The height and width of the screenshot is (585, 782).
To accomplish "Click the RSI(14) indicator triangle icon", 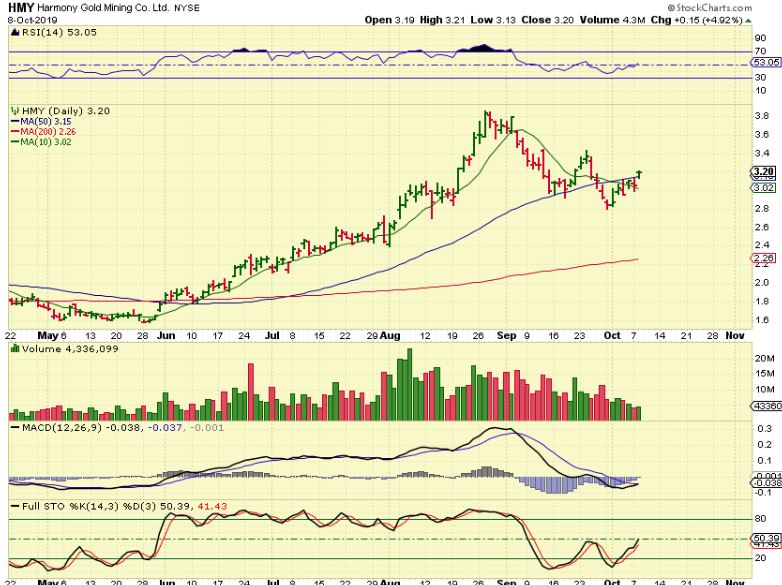I will 15,32.
